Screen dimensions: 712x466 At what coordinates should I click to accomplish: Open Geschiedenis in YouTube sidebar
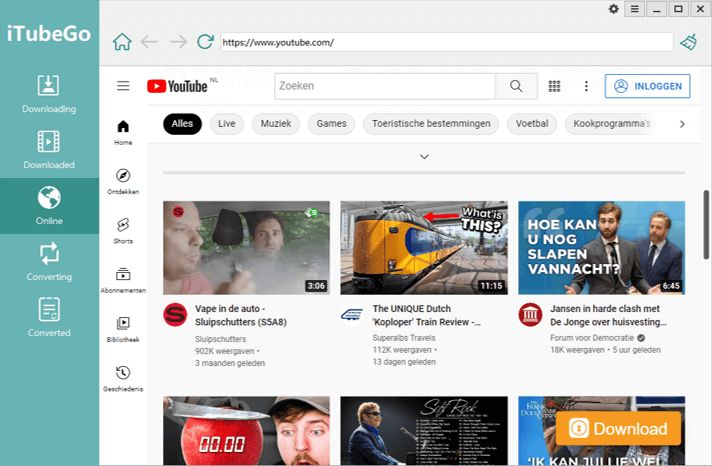pos(123,379)
